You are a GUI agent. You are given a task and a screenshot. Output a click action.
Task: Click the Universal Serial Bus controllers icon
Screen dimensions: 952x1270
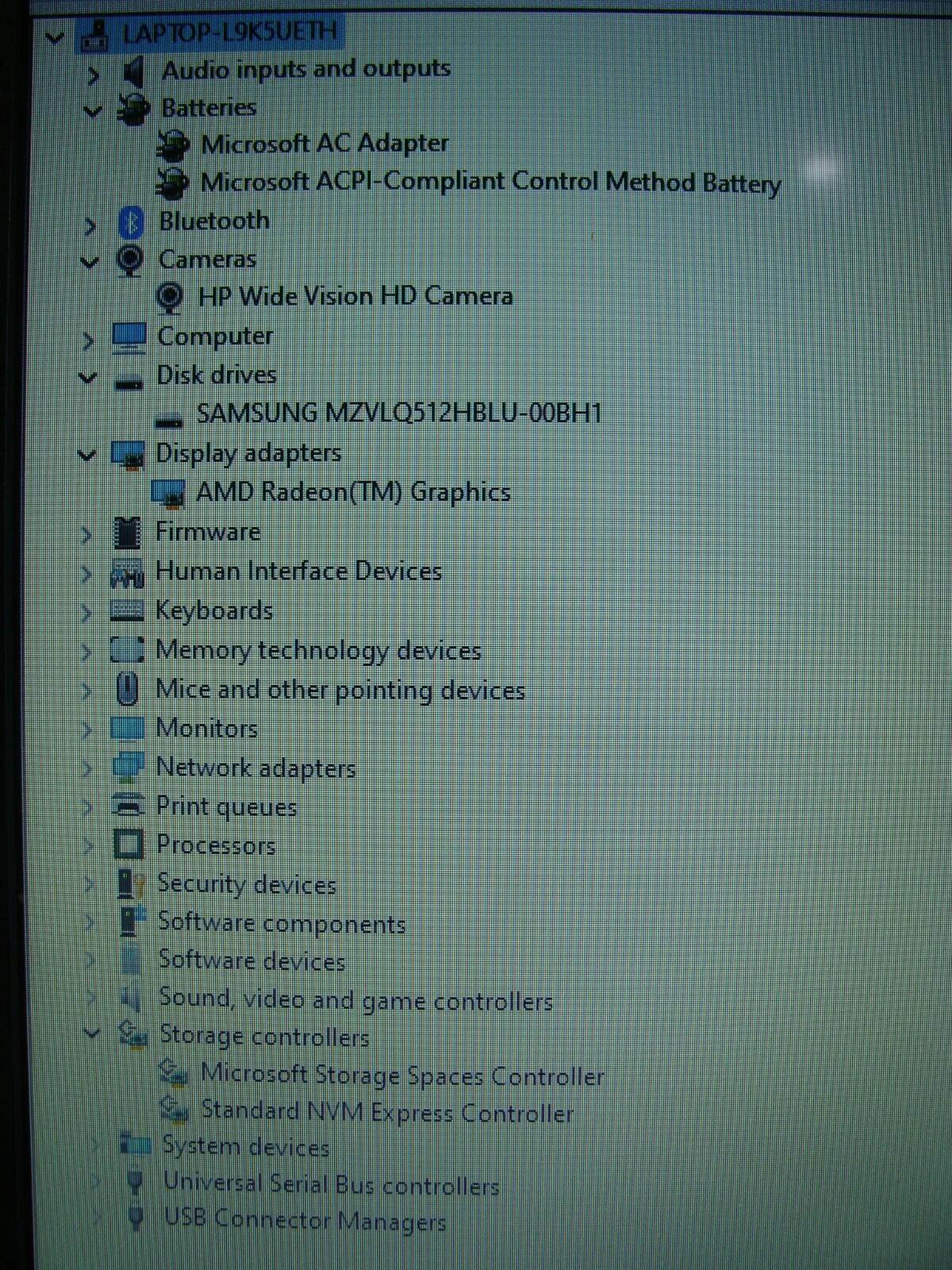[136, 1184]
